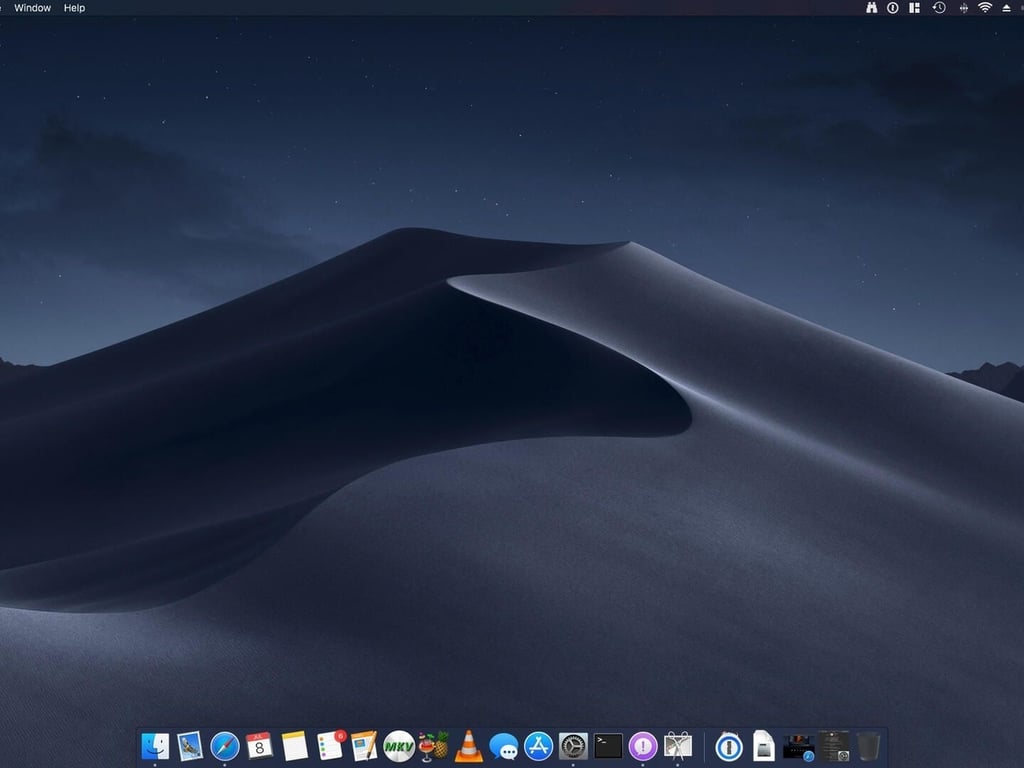Screen dimensions: 1024x768
Task: Open the purple Feedback Assistant icon
Action: click(643, 746)
